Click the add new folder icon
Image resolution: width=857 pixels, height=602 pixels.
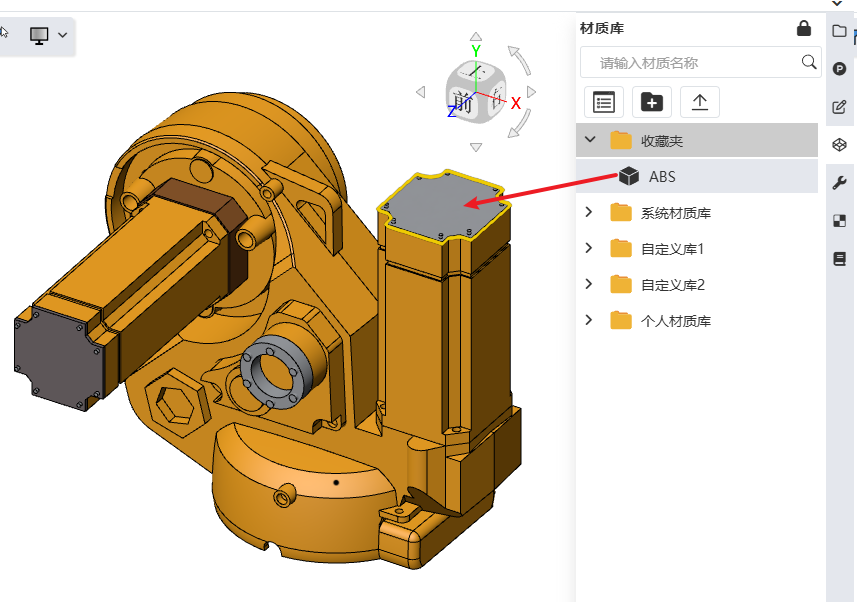(651, 102)
